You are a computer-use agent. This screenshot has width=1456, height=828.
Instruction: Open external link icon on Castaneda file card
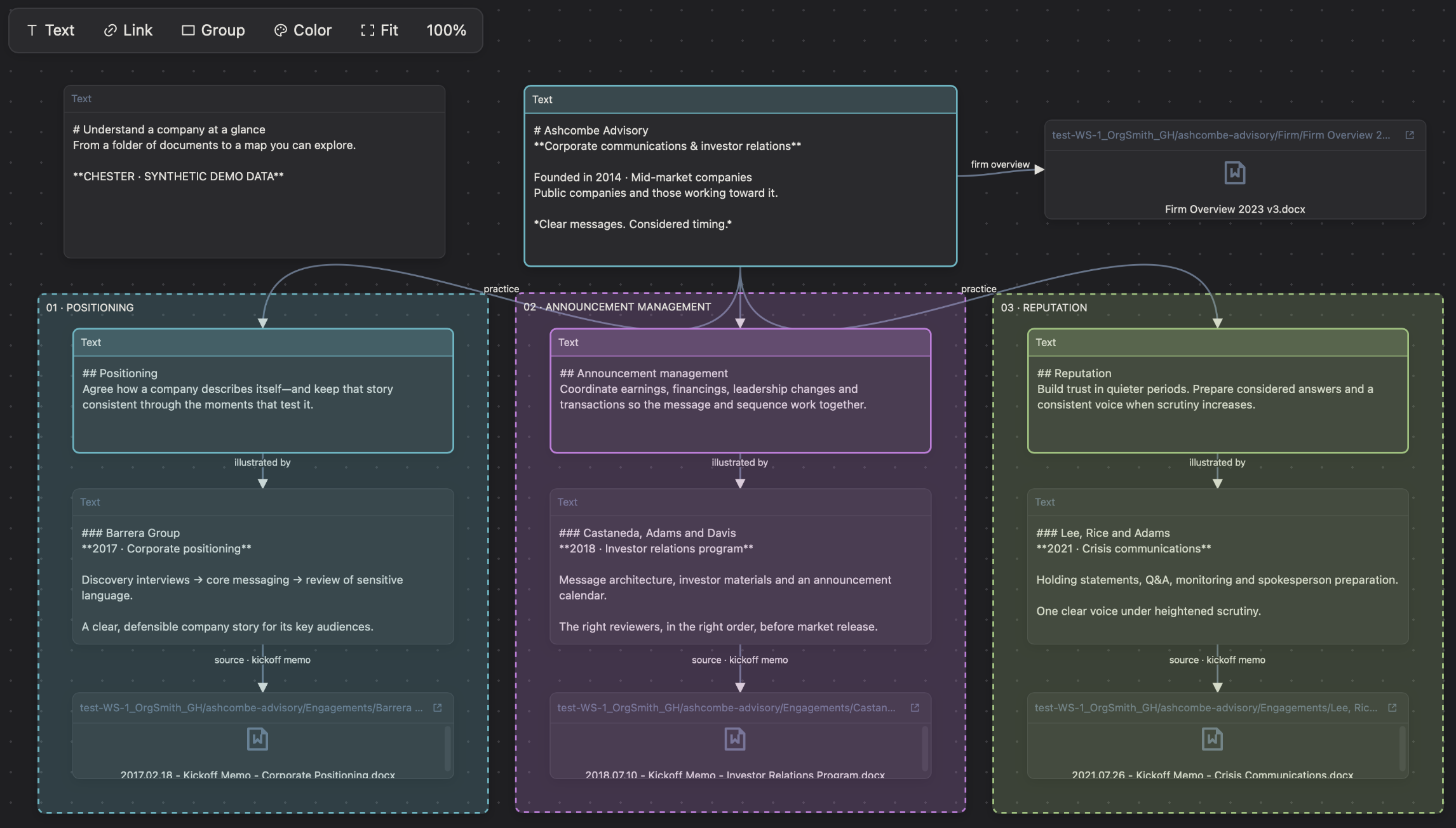coord(915,708)
